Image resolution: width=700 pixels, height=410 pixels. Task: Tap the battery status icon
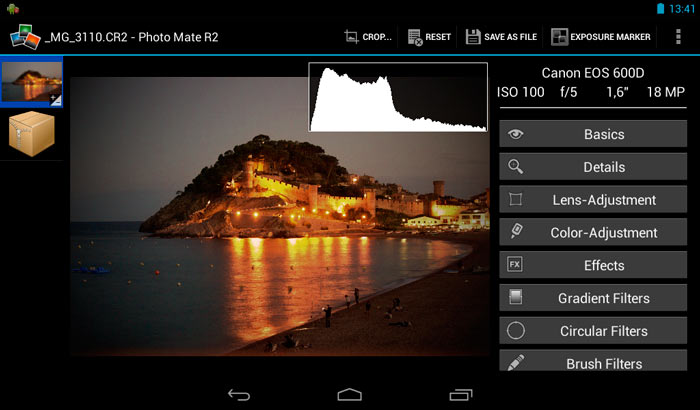click(660, 8)
